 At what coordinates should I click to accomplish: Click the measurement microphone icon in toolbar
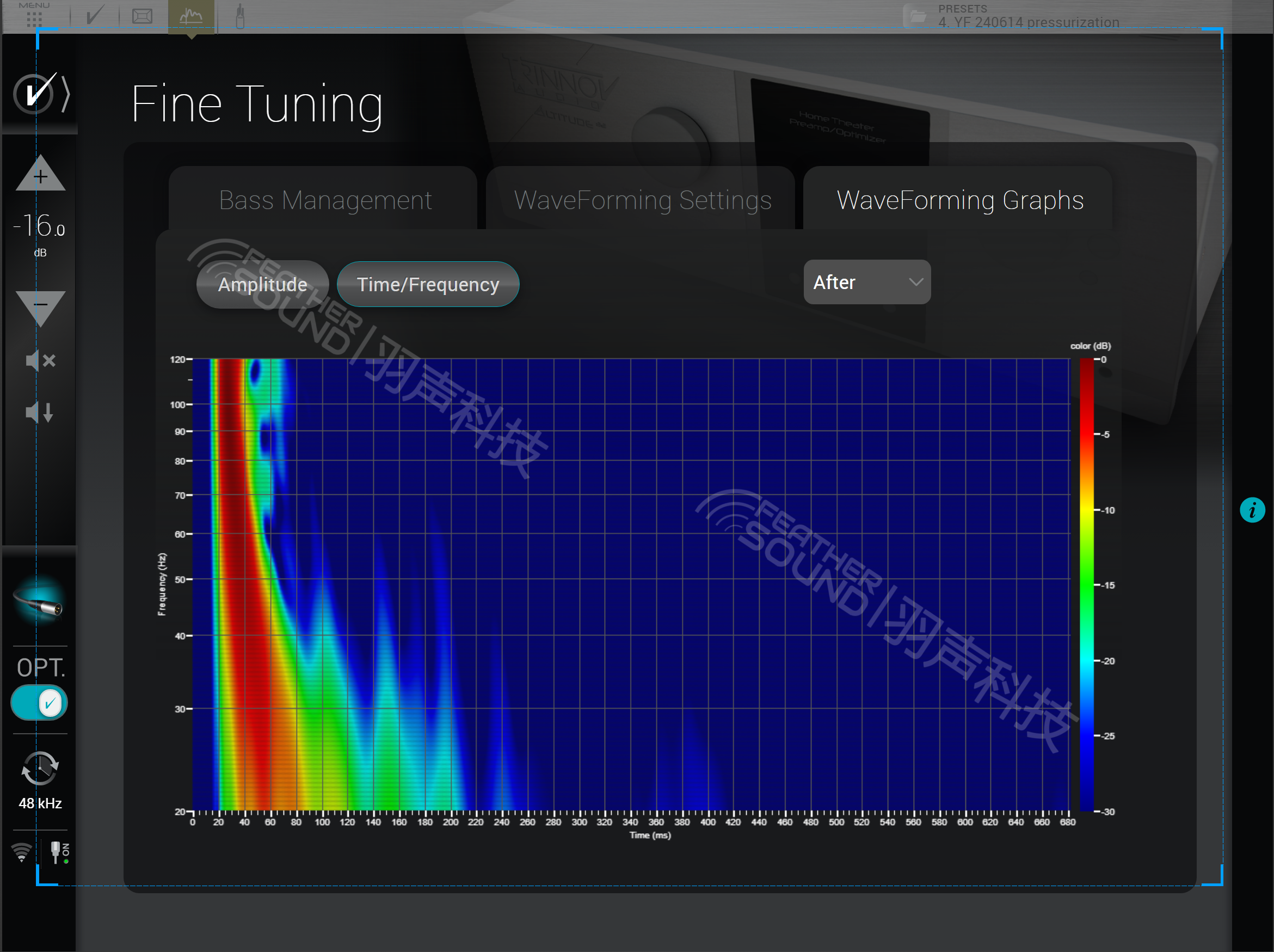click(240, 16)
